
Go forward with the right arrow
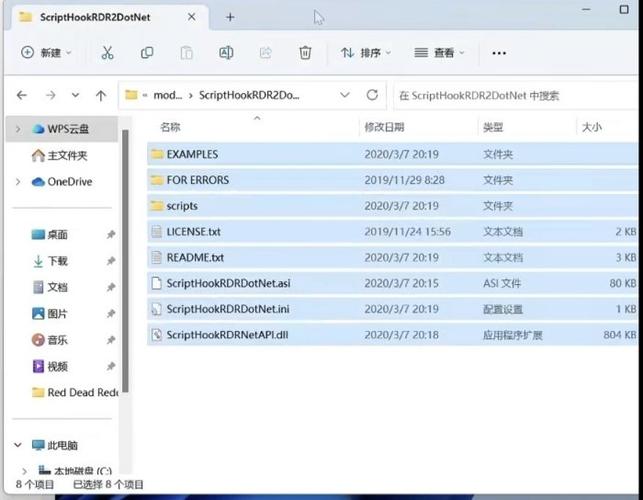[50, 96]
